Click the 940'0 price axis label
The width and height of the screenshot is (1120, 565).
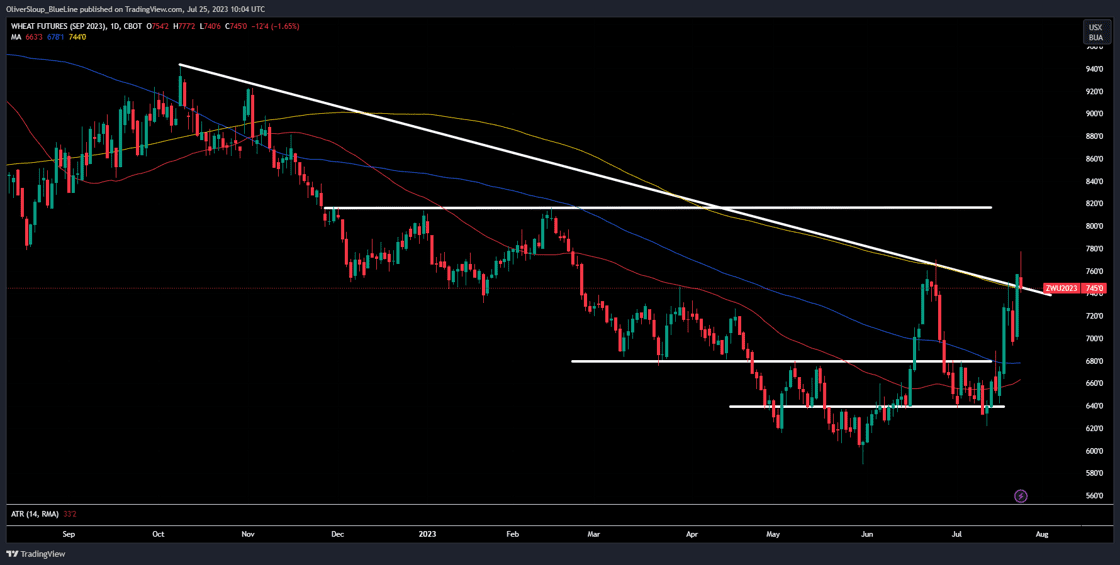(x=1095, y=69)
